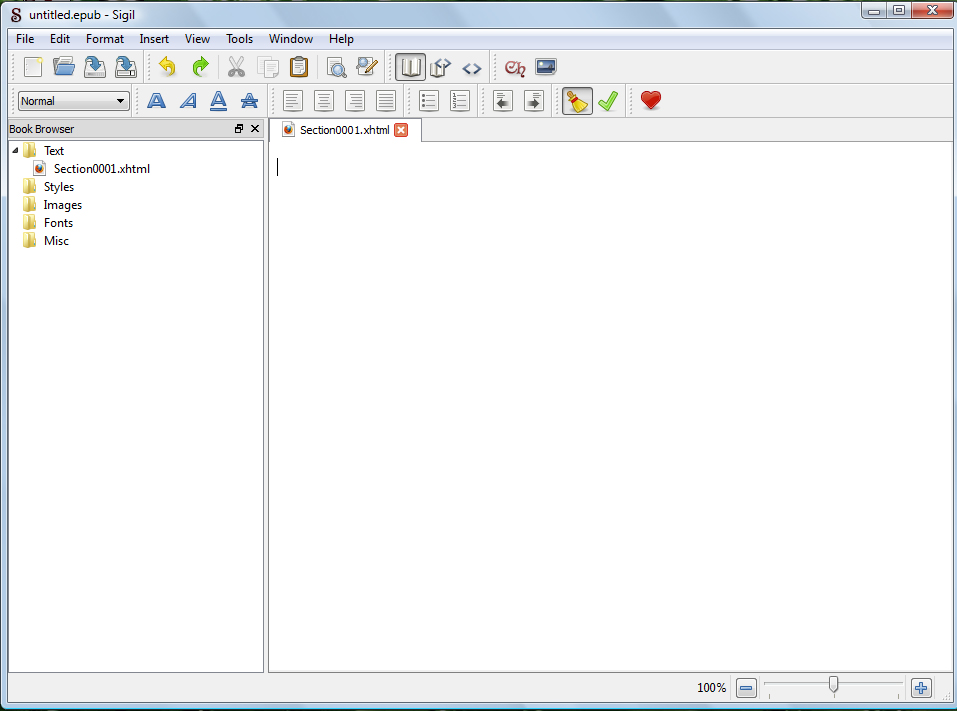The image size is (957, 711).
Task: Open the Edit menu
Action: [60, 38]
